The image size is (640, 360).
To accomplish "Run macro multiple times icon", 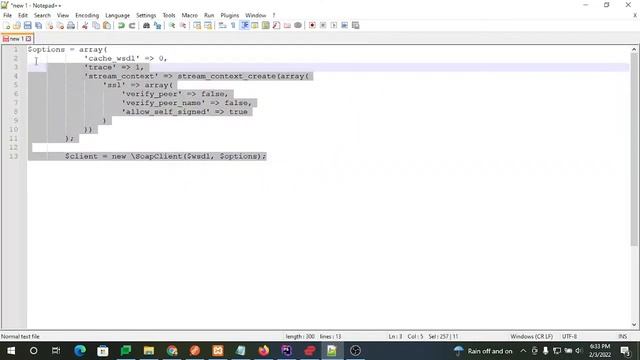I will pyautogui.click(x=344, y=25).
